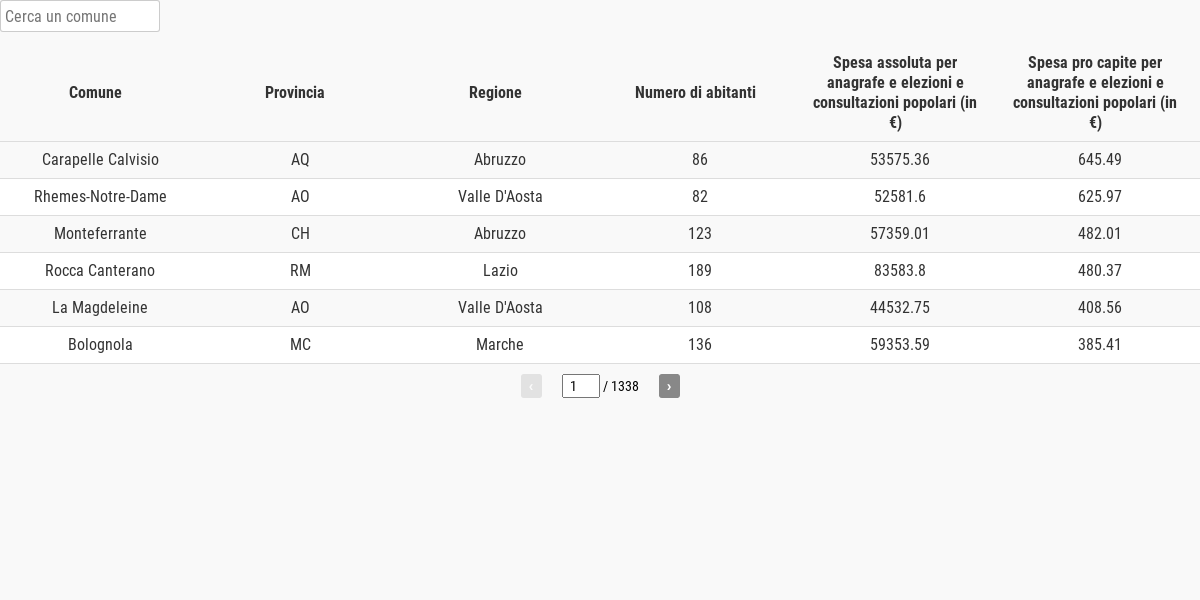Click the Lazio region cell
The height and width of the screenshot is (600, 1200).
(x=500, y=271)
